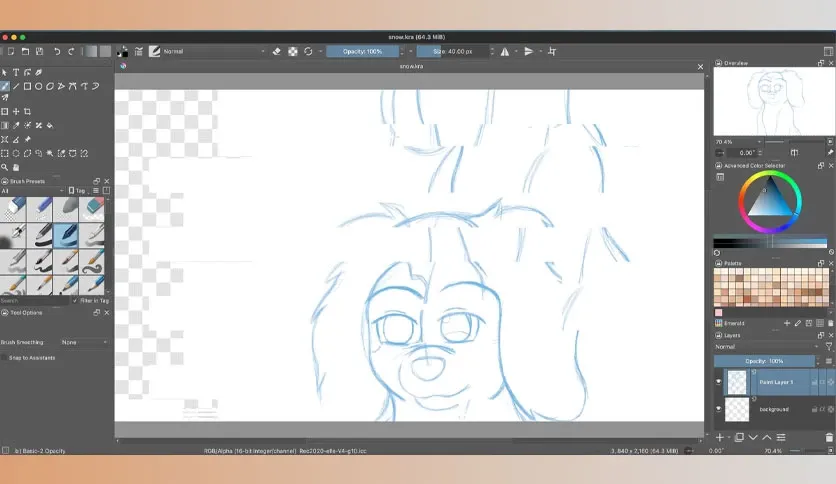Open the brush blending mode Normal dropdown

(214, 51)
